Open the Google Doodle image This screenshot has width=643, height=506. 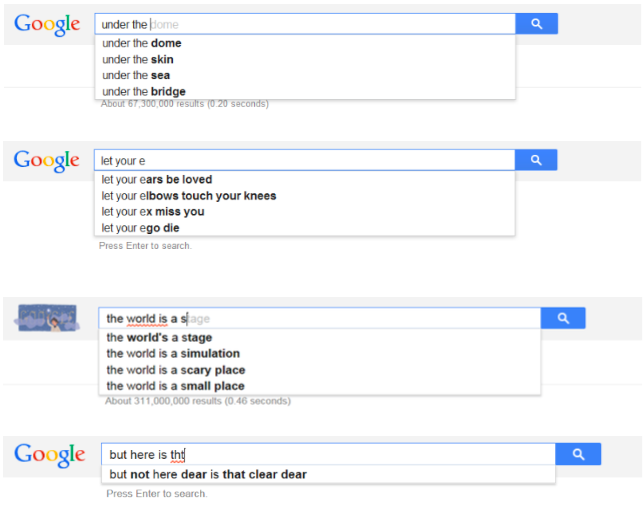pos(47,319)
